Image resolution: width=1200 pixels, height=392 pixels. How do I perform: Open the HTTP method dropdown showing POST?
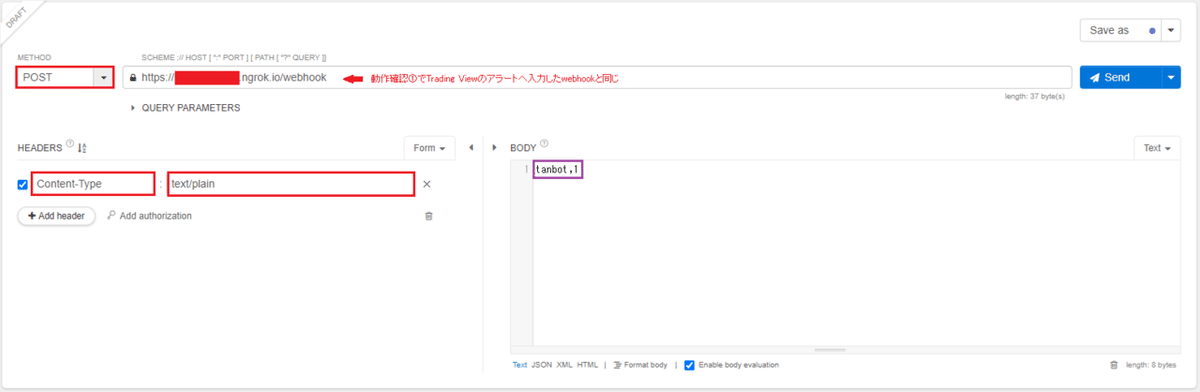point(66,77)
